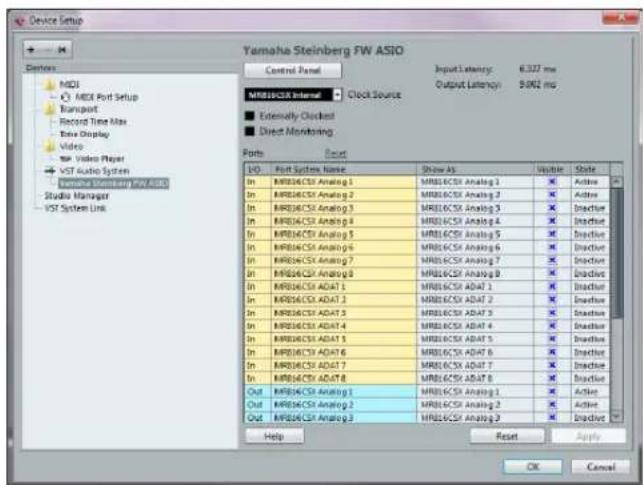Open the Control Panel

[293, 71]
